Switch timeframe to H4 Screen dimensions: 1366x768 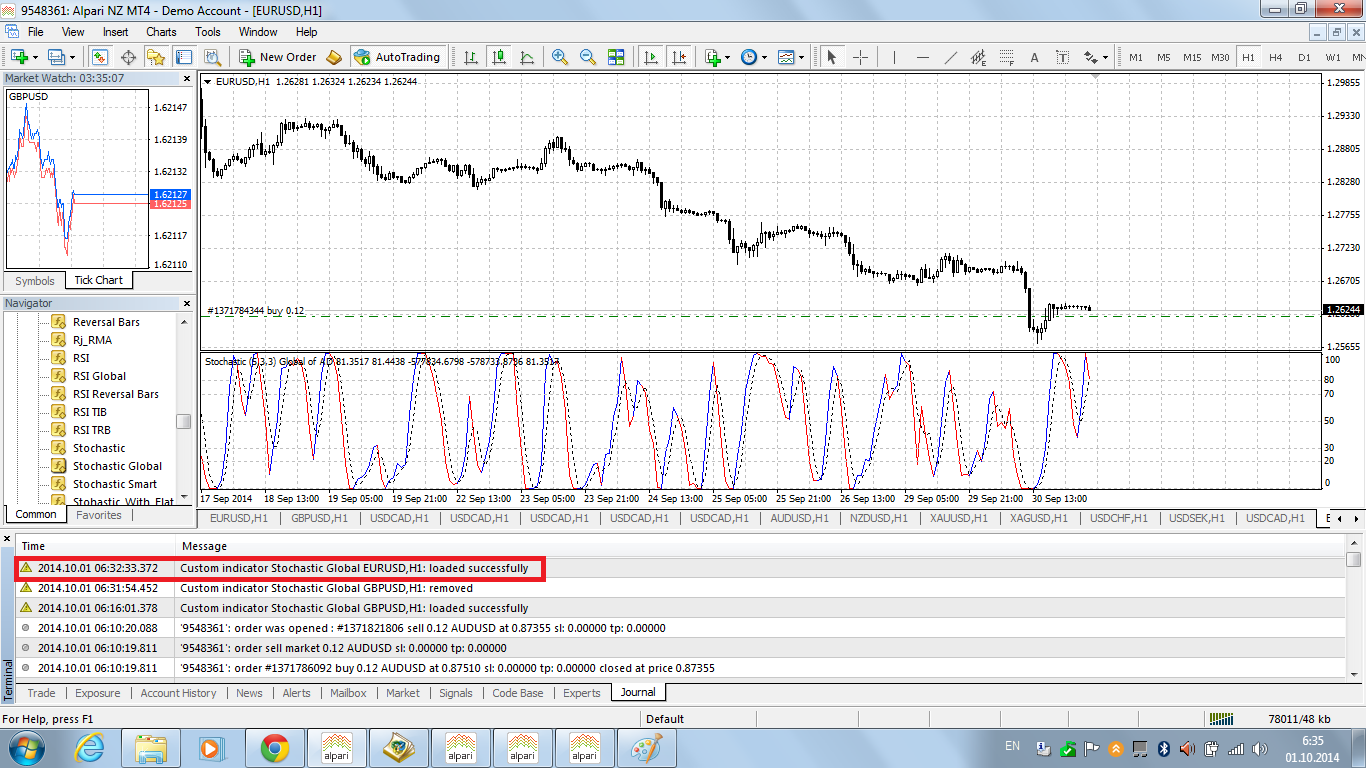(x=1275, y=57)
